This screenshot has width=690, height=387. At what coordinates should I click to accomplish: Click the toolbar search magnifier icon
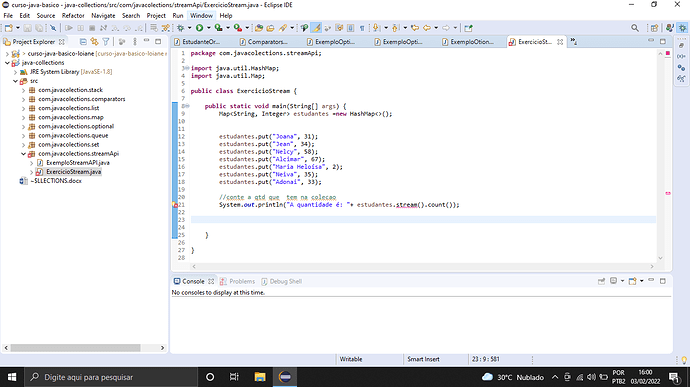[x=635, y=28]
